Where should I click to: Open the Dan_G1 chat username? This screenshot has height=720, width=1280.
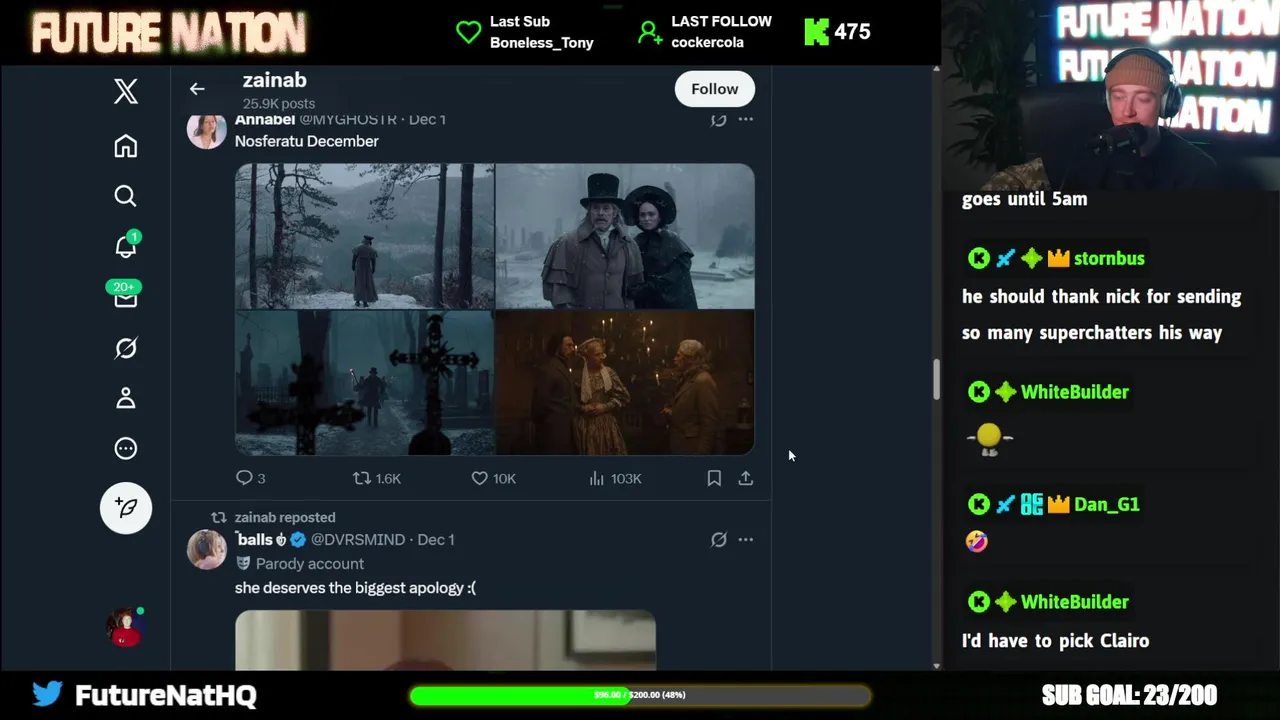pos(1106,504)
